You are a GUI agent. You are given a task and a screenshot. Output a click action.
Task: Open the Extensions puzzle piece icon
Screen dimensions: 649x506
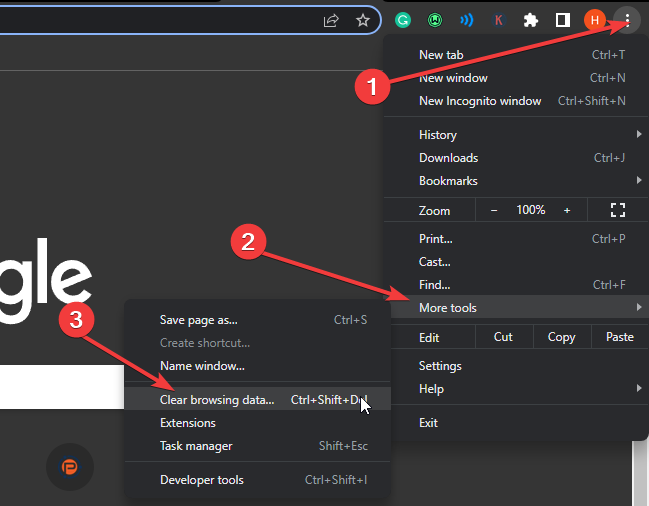[531, 20]
